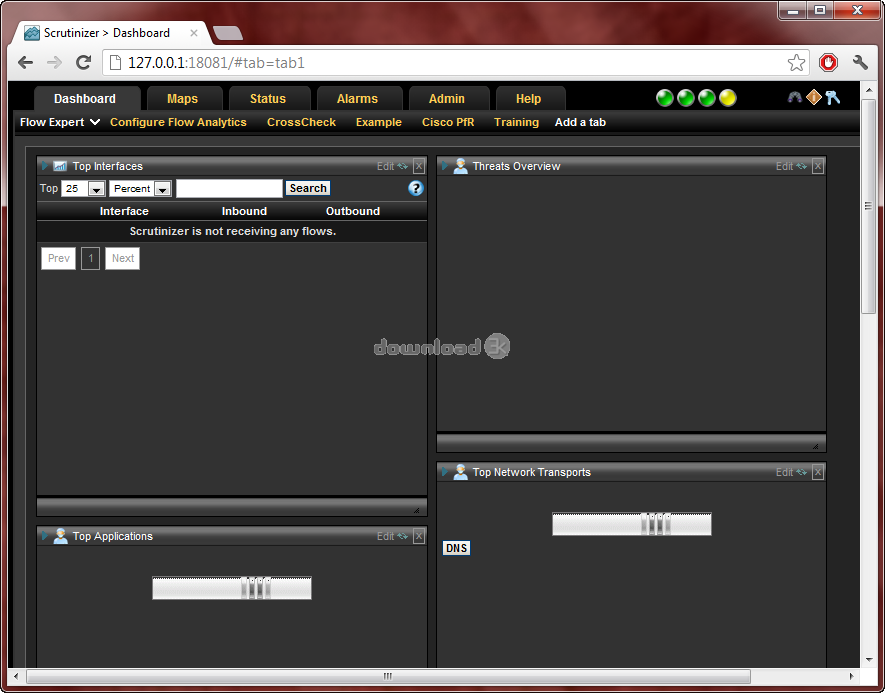Close the Threats Overview gadget
The height and width of the screenshot is (693, 885).
point(818,166)
